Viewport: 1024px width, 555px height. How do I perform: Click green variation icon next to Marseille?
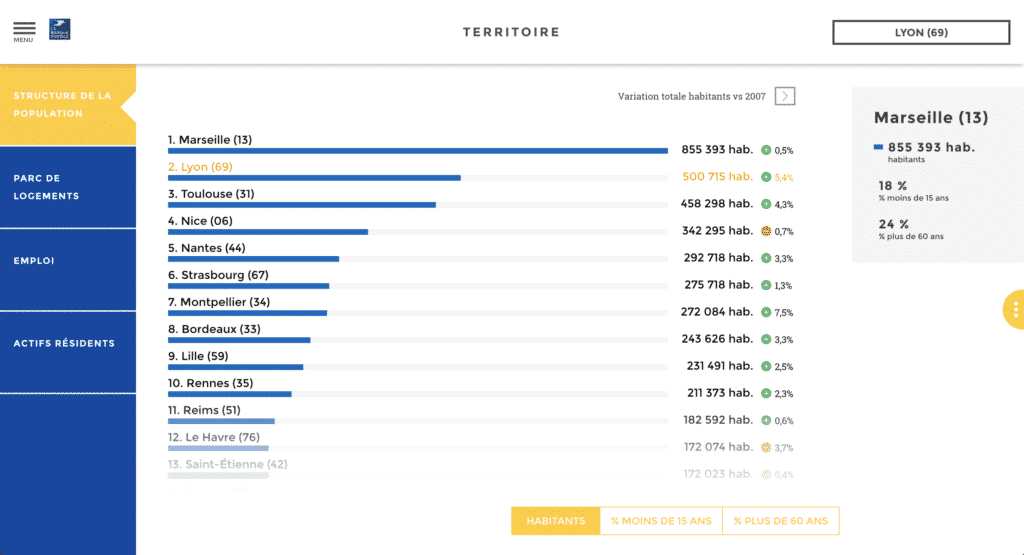pos(766,150)
